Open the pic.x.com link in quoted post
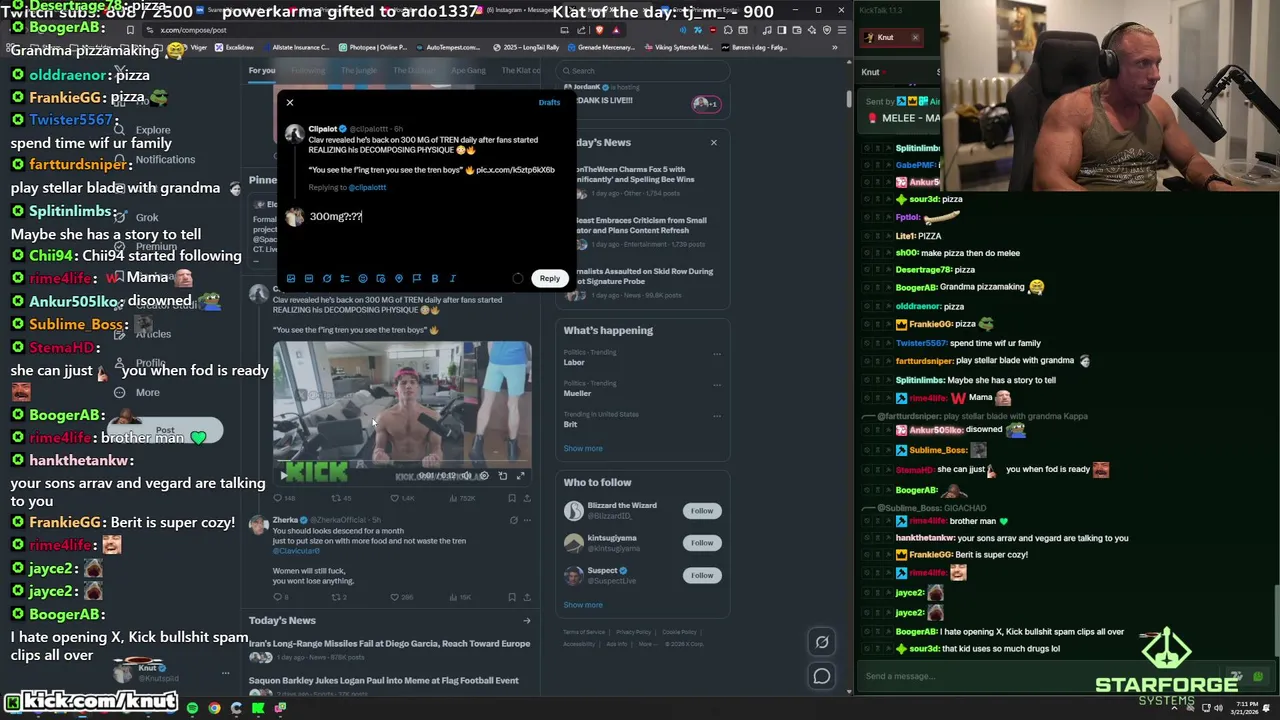This screenshot has width=1280, height=720. [x=515, y=170]
